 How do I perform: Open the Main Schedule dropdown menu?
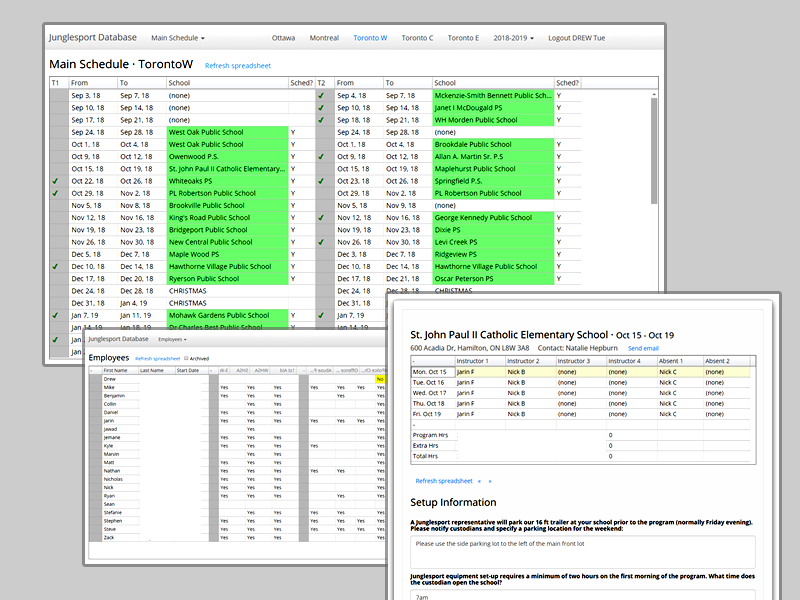coord(177,37)
